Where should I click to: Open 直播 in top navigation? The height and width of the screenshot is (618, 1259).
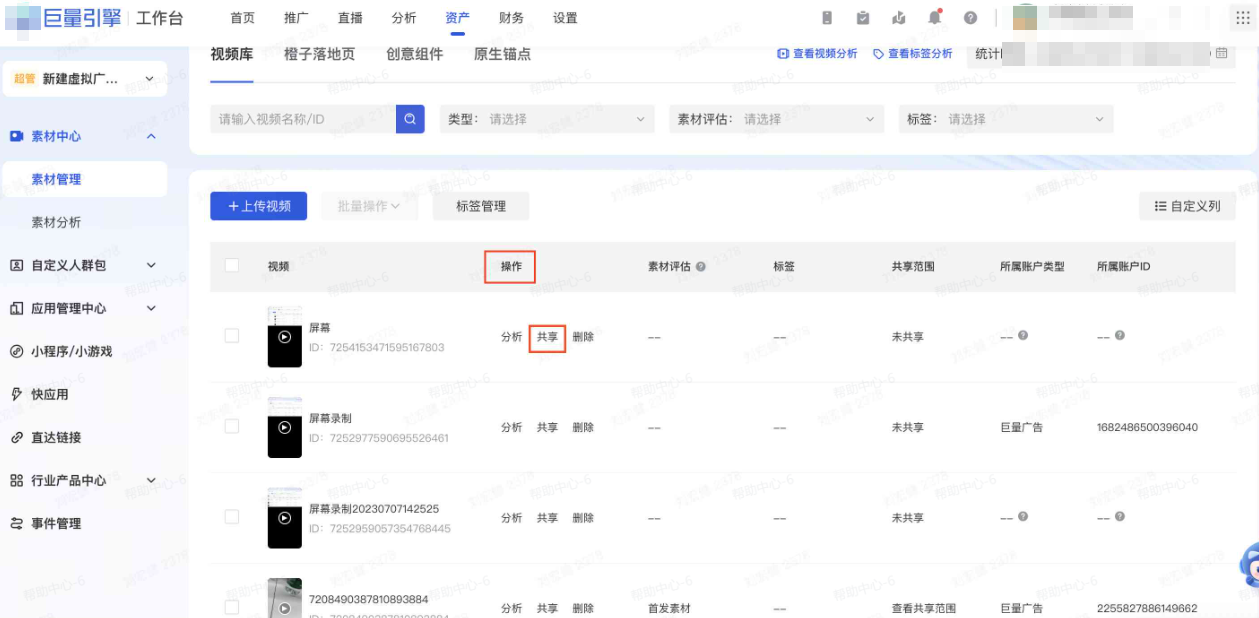350,18
